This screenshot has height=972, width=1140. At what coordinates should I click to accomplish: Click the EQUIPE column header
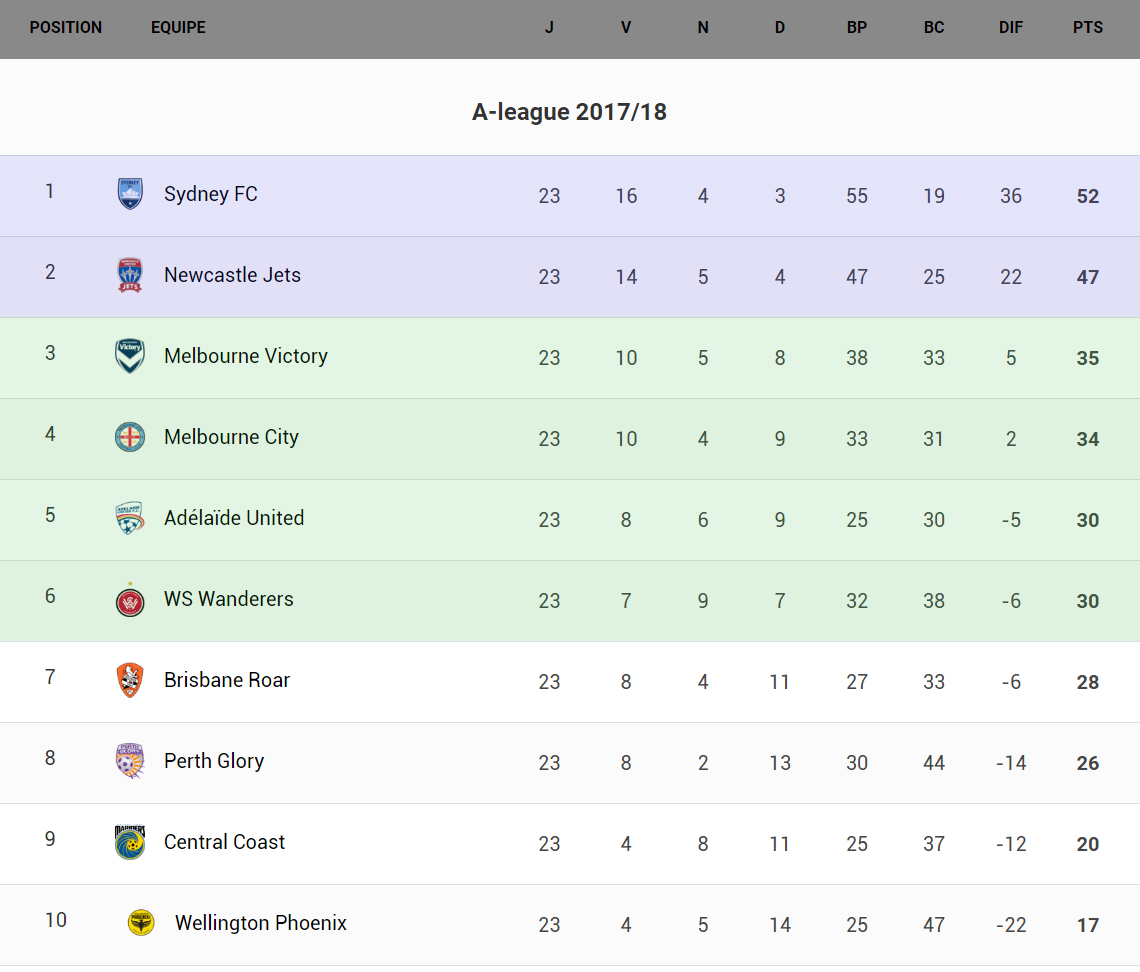pyautogui.click(x=178, y=28)
